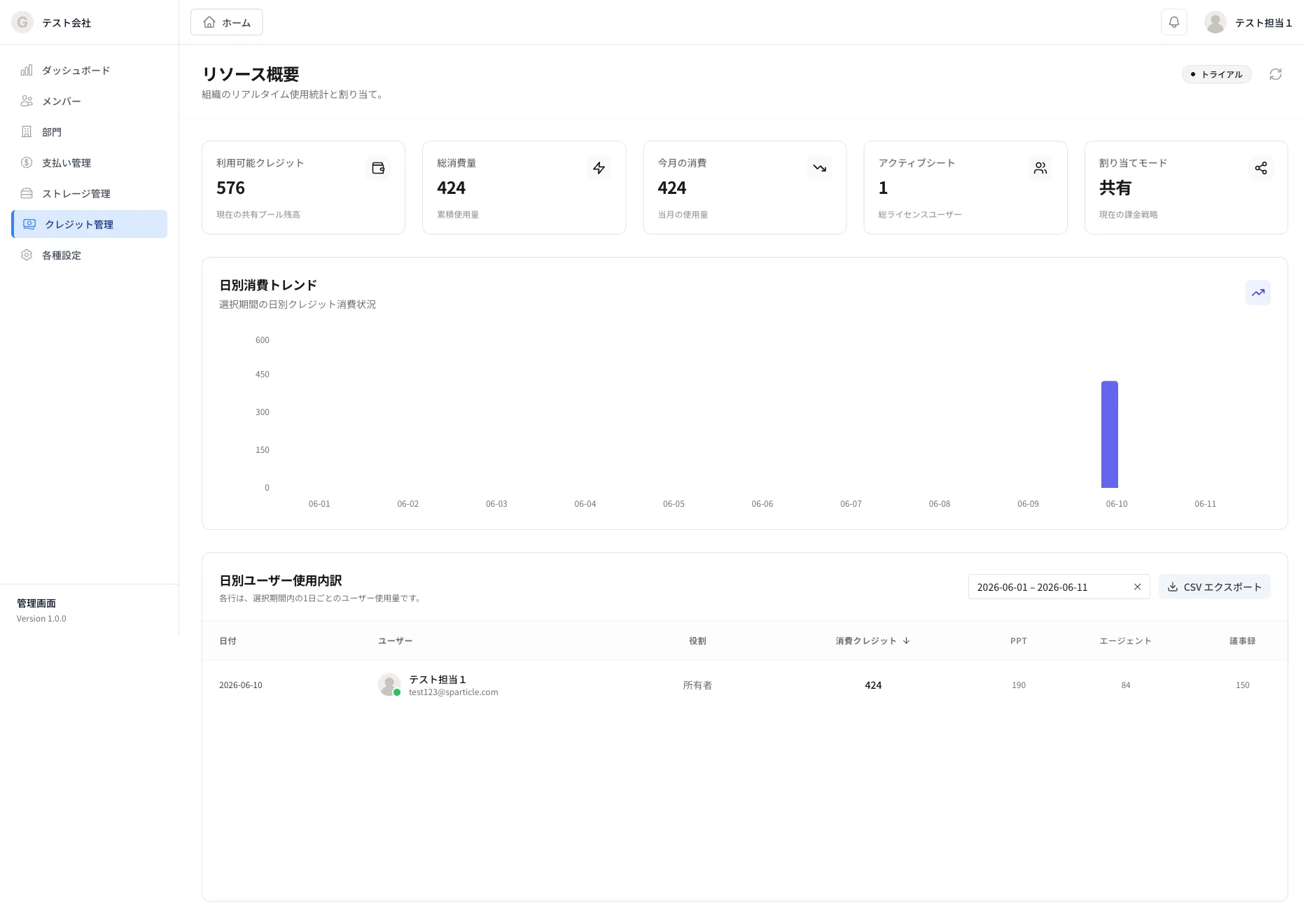This screenshot has width=1303, height=924.
Task: Click the trending-down icon on 今月の消費 card
Action: (820, 168)
